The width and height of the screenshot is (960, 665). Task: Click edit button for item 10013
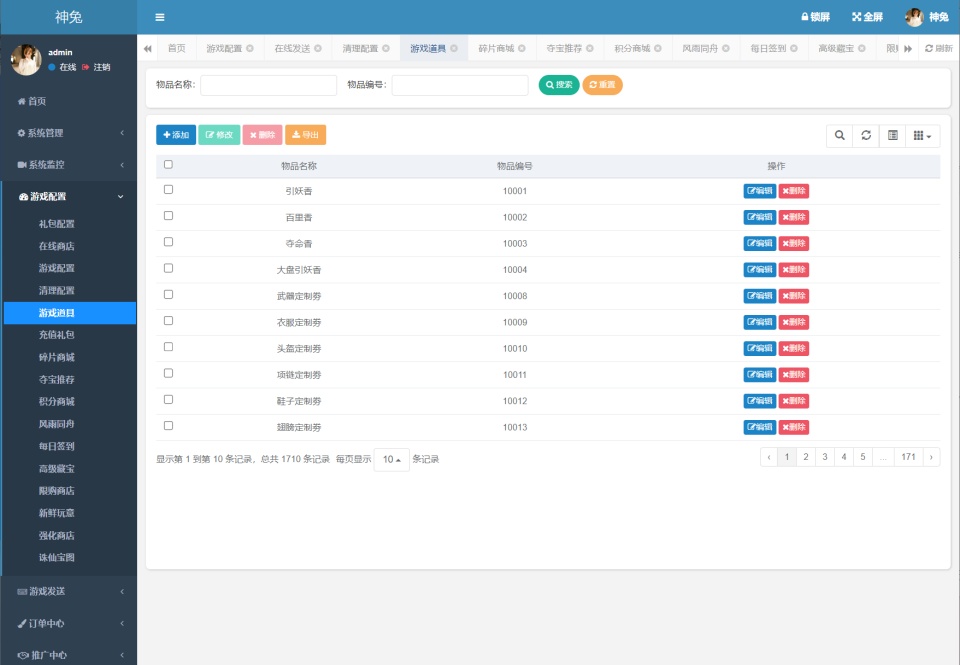point(760,427)
